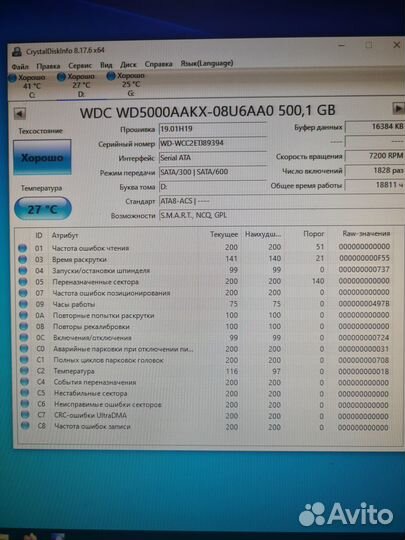
Task: Click status icon for attribute C5
Action: 25,393
